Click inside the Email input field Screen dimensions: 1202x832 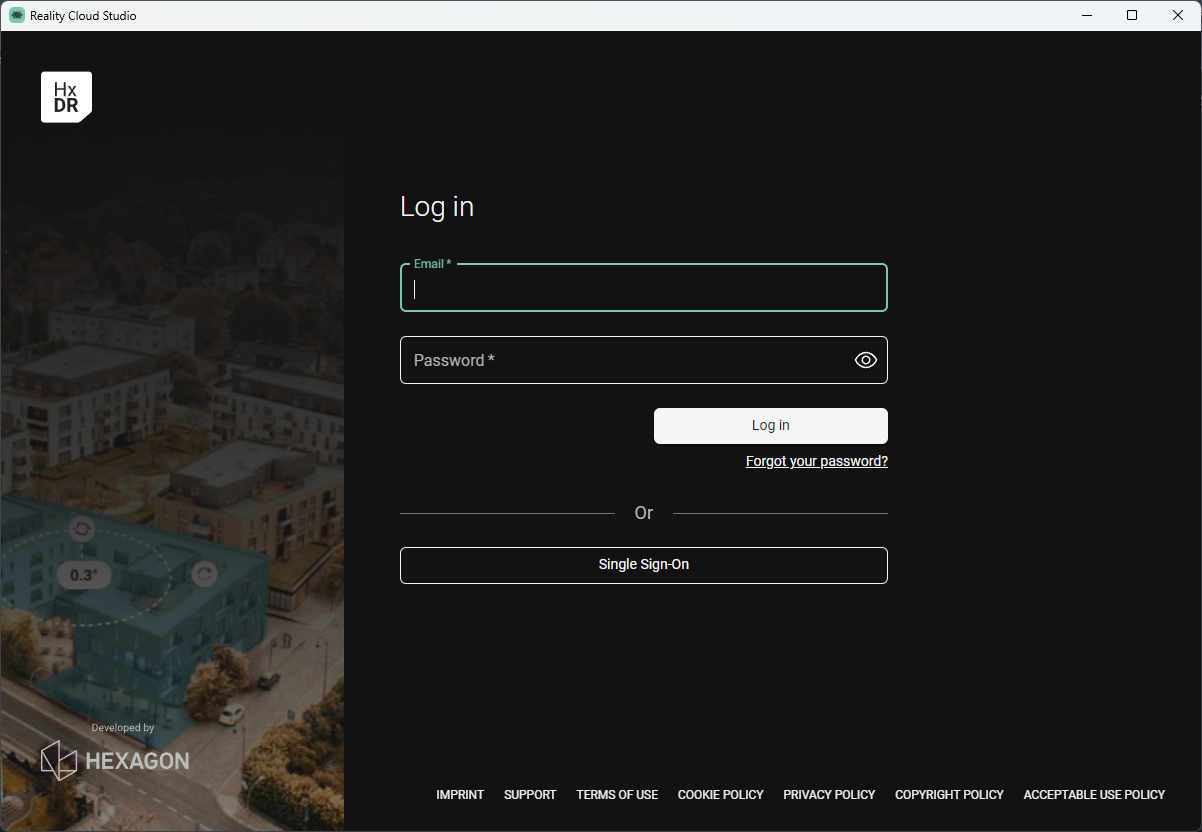point(643,289)
